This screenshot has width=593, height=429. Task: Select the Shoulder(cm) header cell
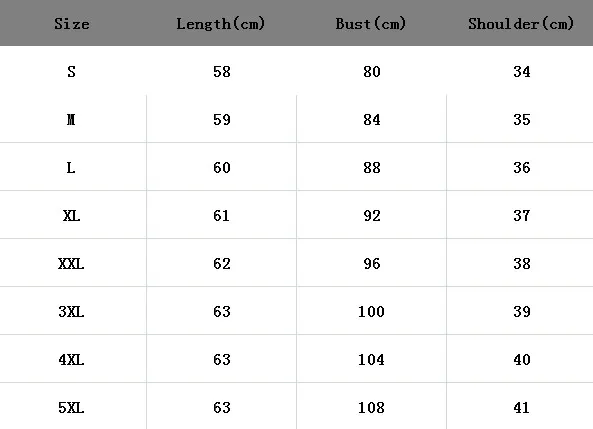[x=521, y=24]
